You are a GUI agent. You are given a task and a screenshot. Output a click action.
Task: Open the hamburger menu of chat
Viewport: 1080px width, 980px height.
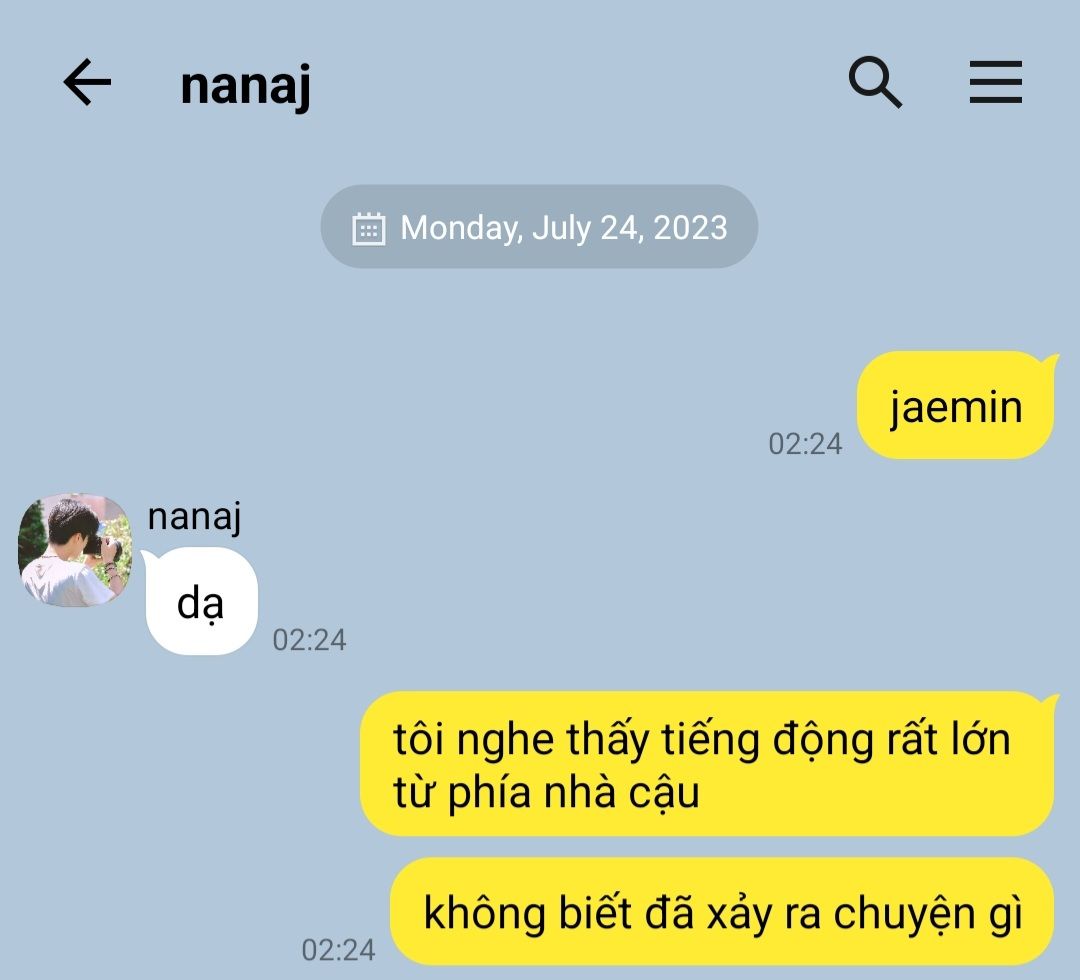point(995,82)
